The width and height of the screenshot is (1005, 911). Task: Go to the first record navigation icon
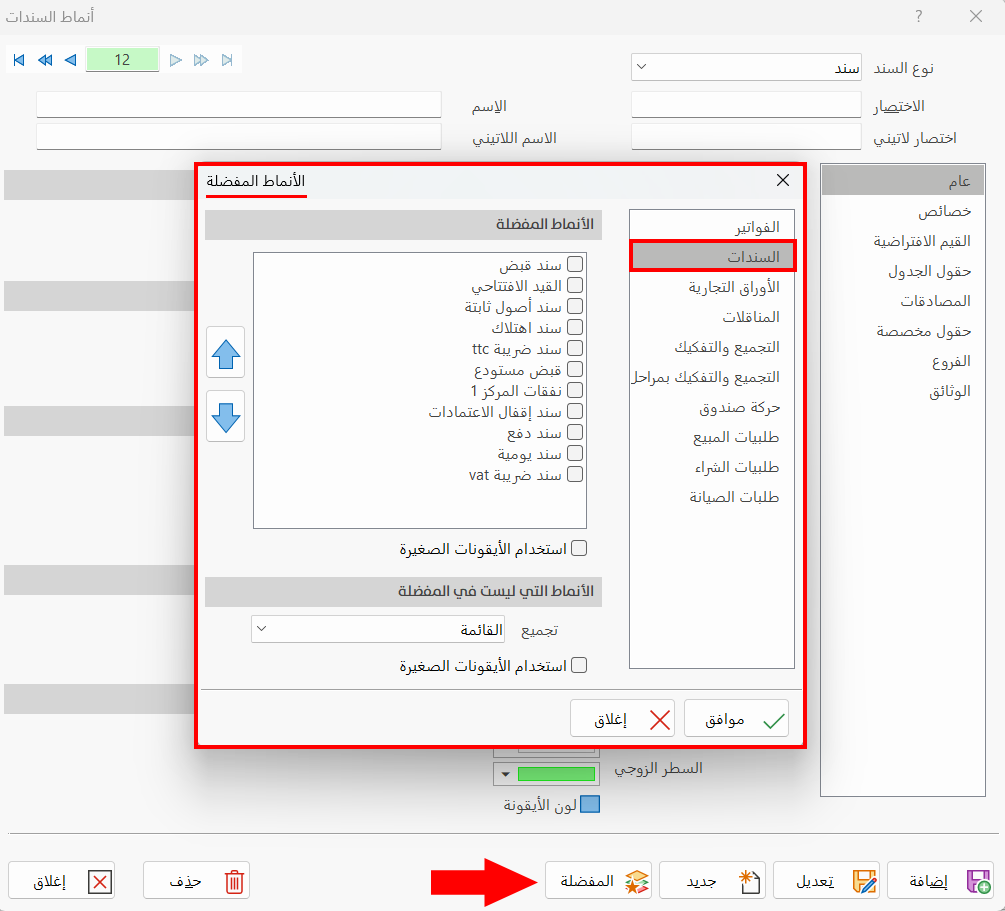[x=19, y=60]
